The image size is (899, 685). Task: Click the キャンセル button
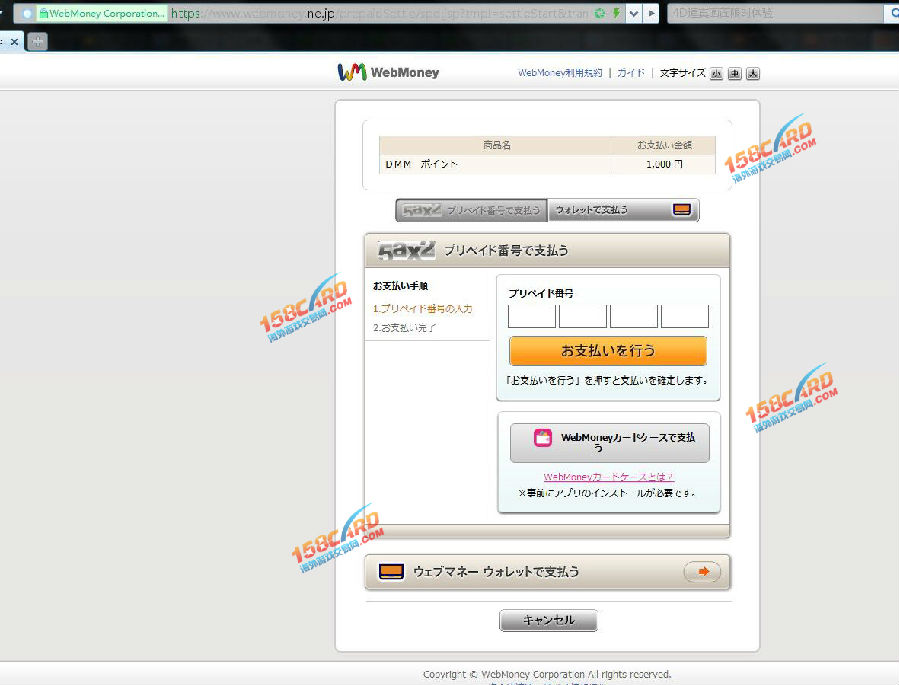(x=548, y=620)
